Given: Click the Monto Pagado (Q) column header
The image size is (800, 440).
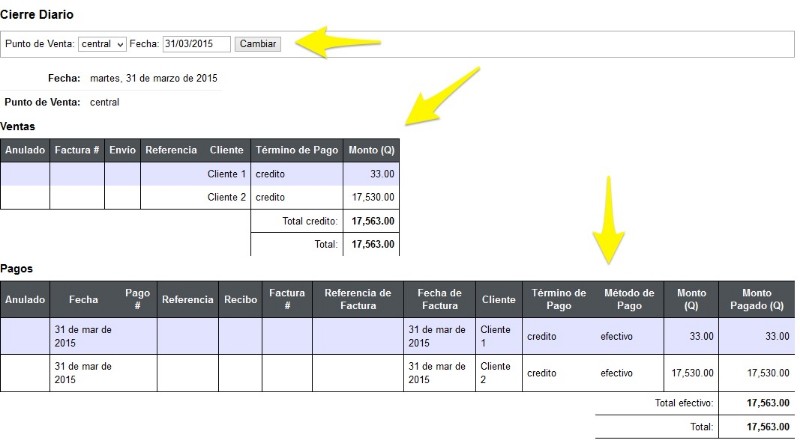Looking at the screenshot, I should [757, 300].
